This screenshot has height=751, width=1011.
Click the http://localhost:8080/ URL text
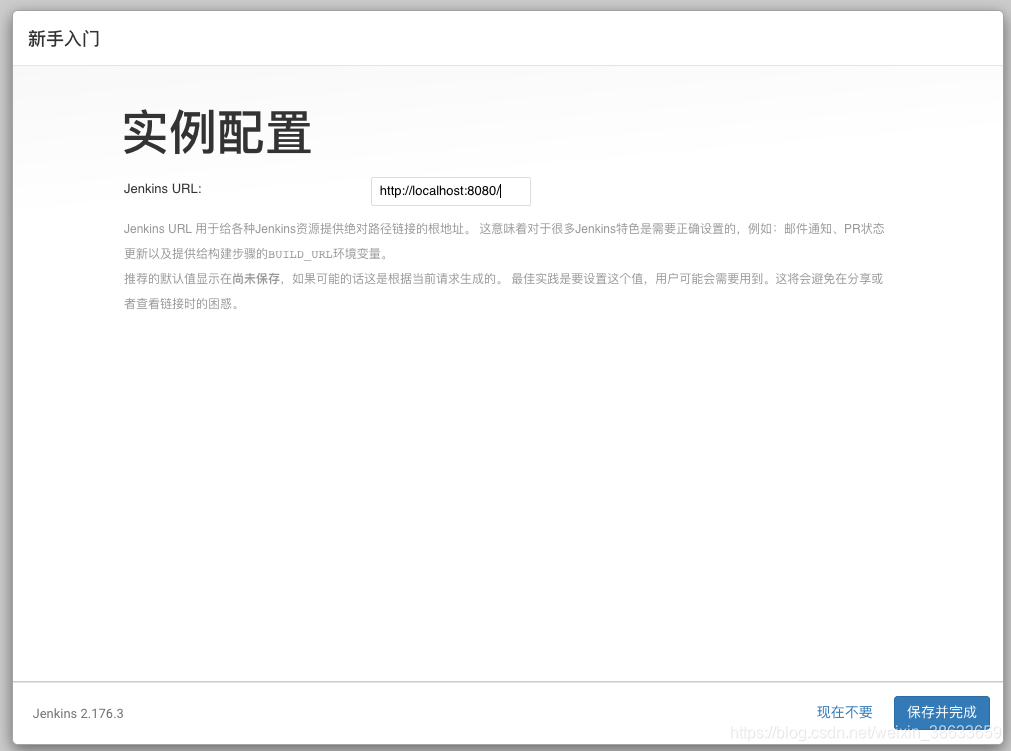[440, 191]
